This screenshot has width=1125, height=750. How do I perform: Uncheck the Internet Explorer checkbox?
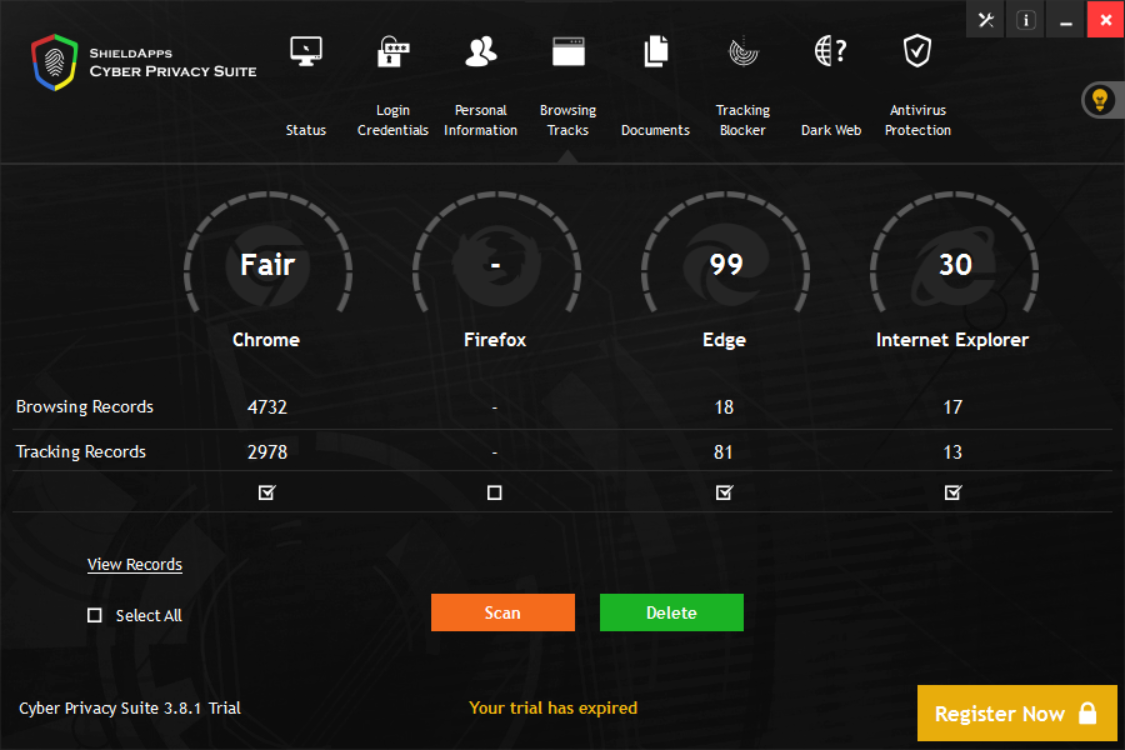(953, 492)
